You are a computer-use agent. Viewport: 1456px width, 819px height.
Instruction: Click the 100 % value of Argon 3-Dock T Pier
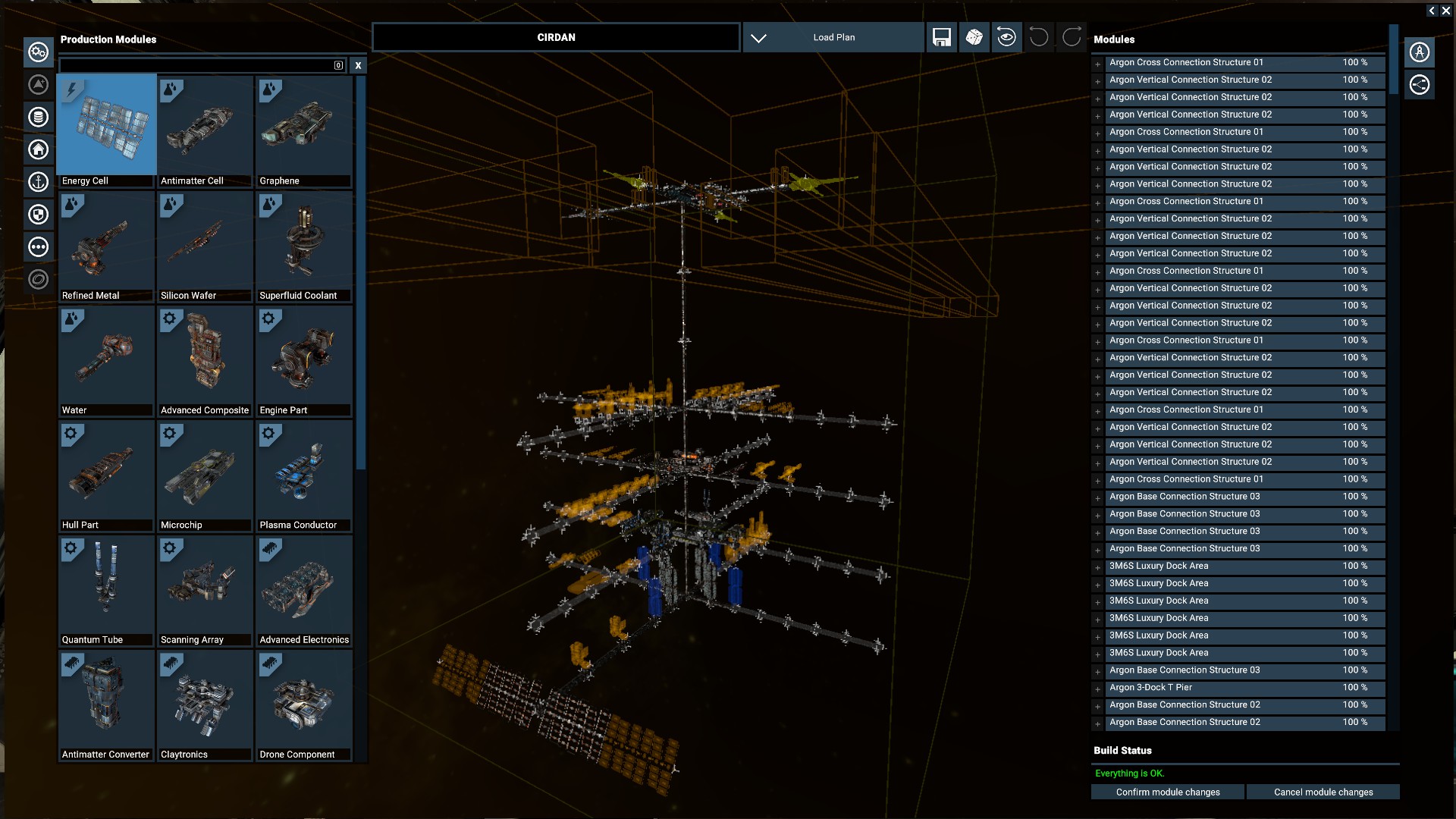point(1354,687)
